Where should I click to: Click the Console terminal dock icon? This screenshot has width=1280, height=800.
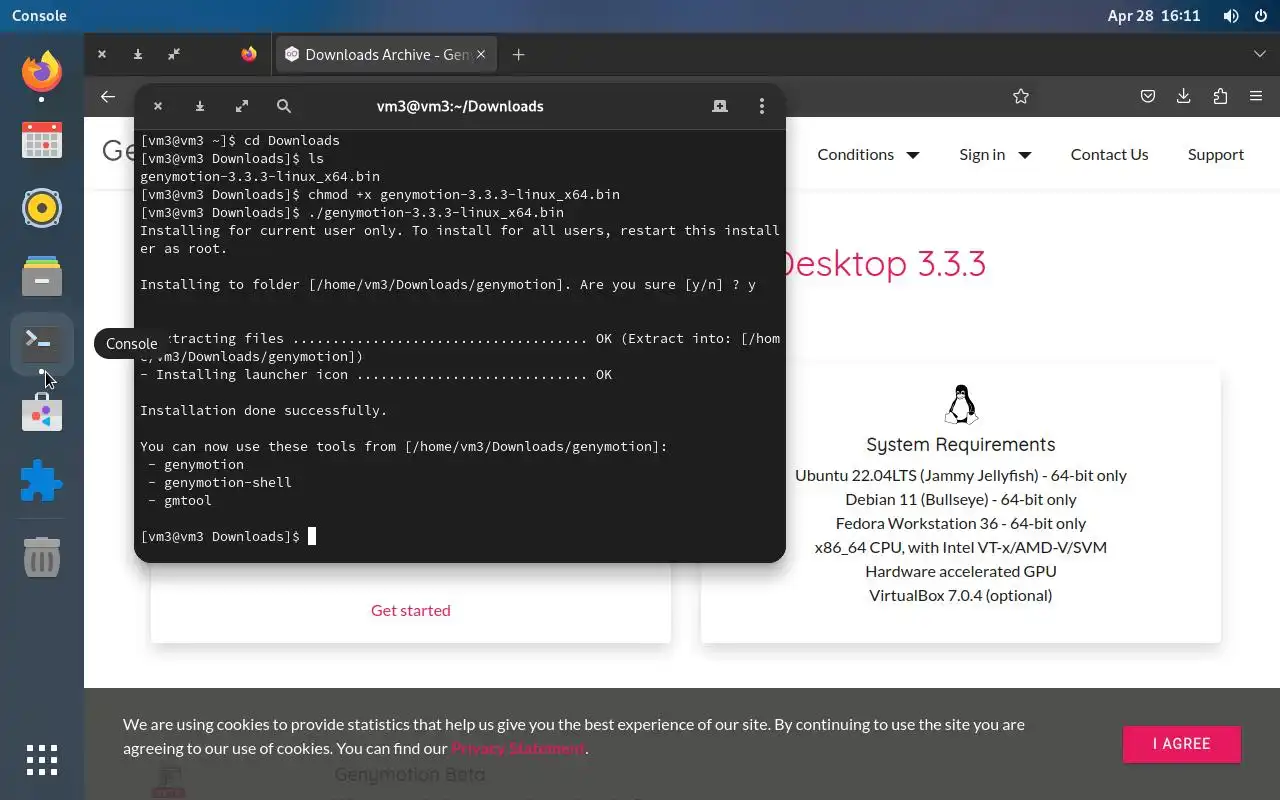coord(42,344)
